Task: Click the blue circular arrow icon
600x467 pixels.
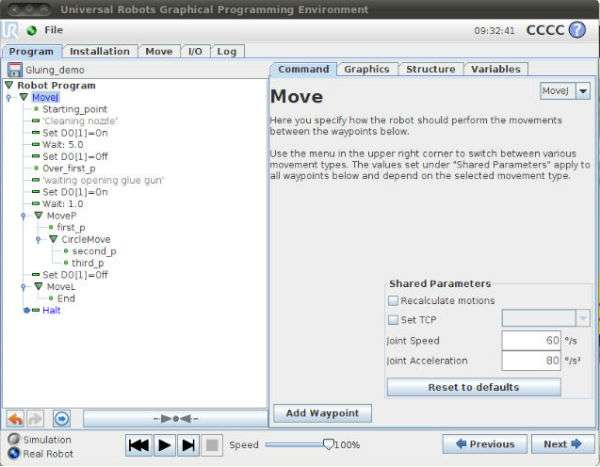Action: tap(62, 419)
